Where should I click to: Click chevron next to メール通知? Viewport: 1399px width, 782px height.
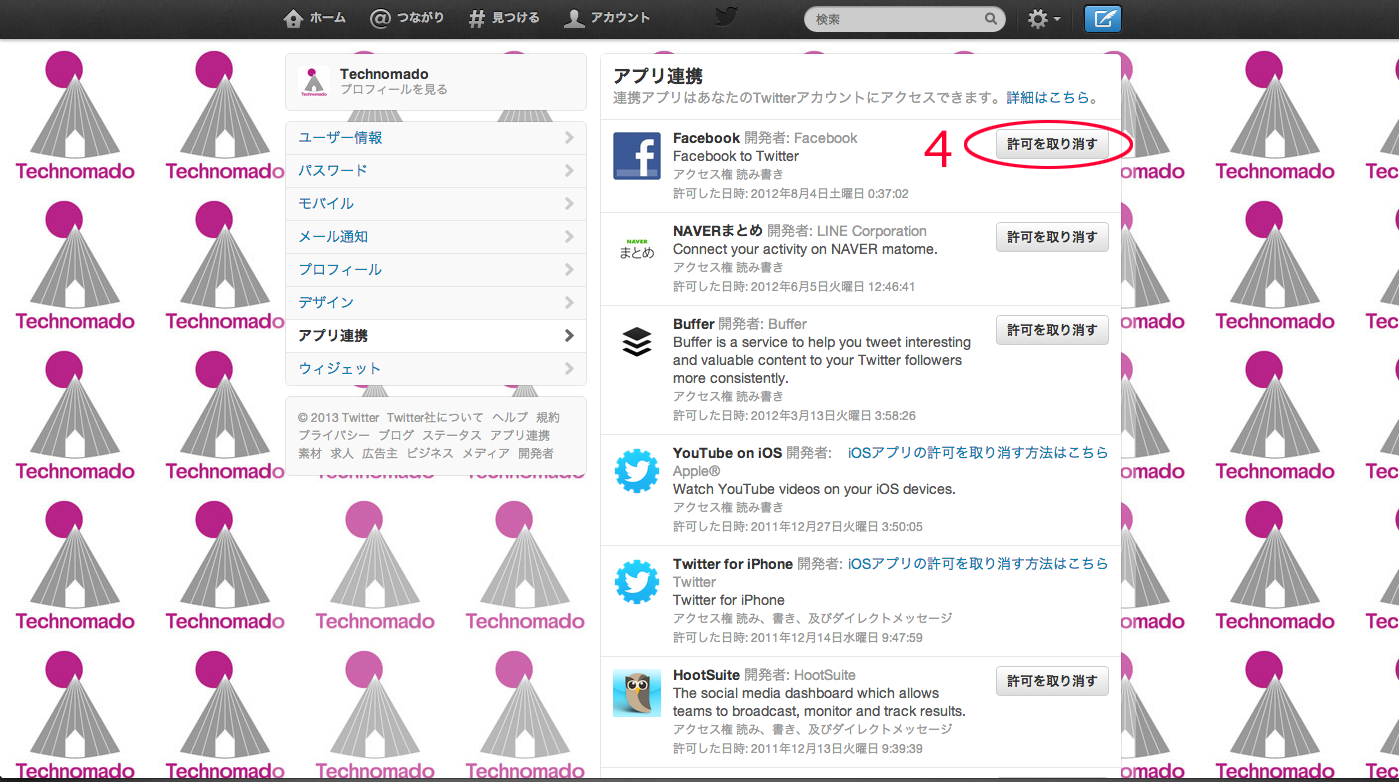(x=569, y=237)
